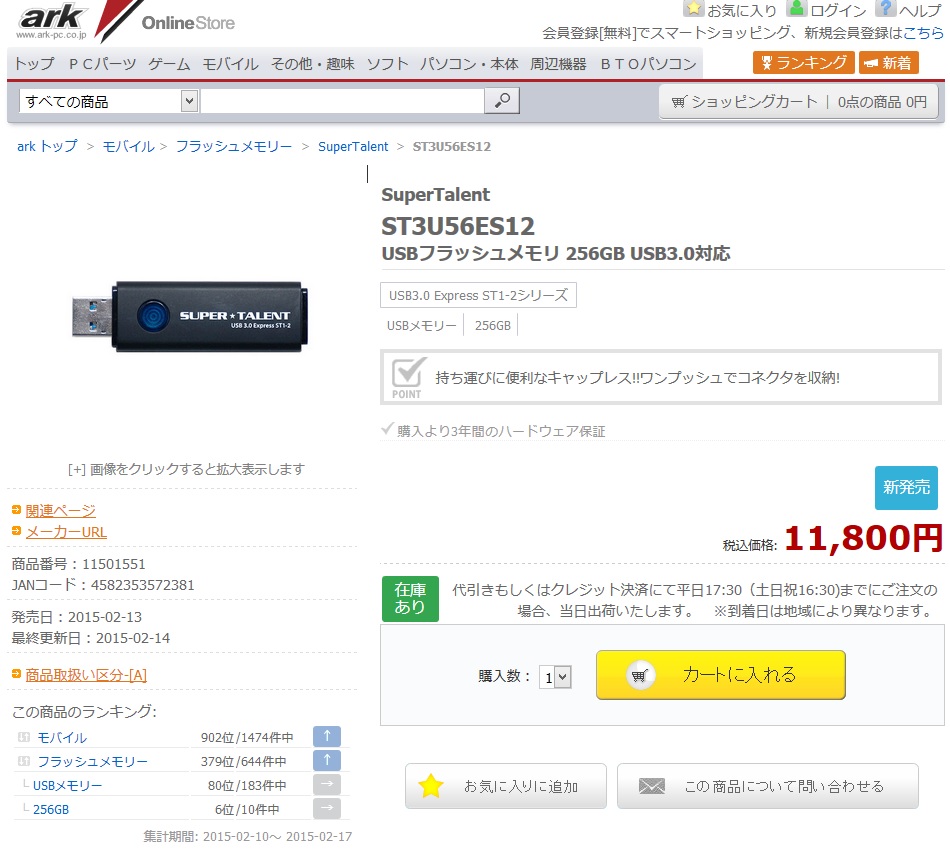The image size is (950, 854).
Task: Open the 商品取扱い区分-[A] link
Action: point(86,675)
